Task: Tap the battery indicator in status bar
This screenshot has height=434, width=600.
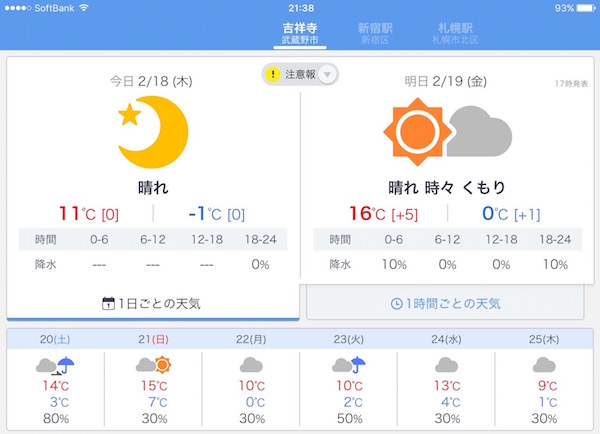Action: 586,8
